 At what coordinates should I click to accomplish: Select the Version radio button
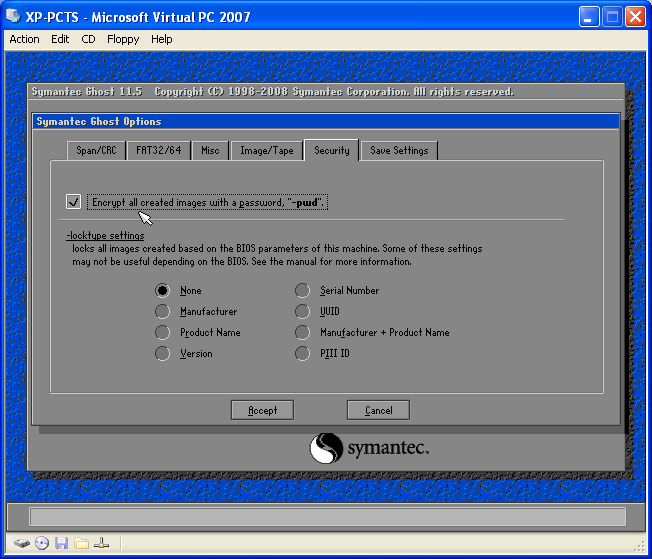162,354
